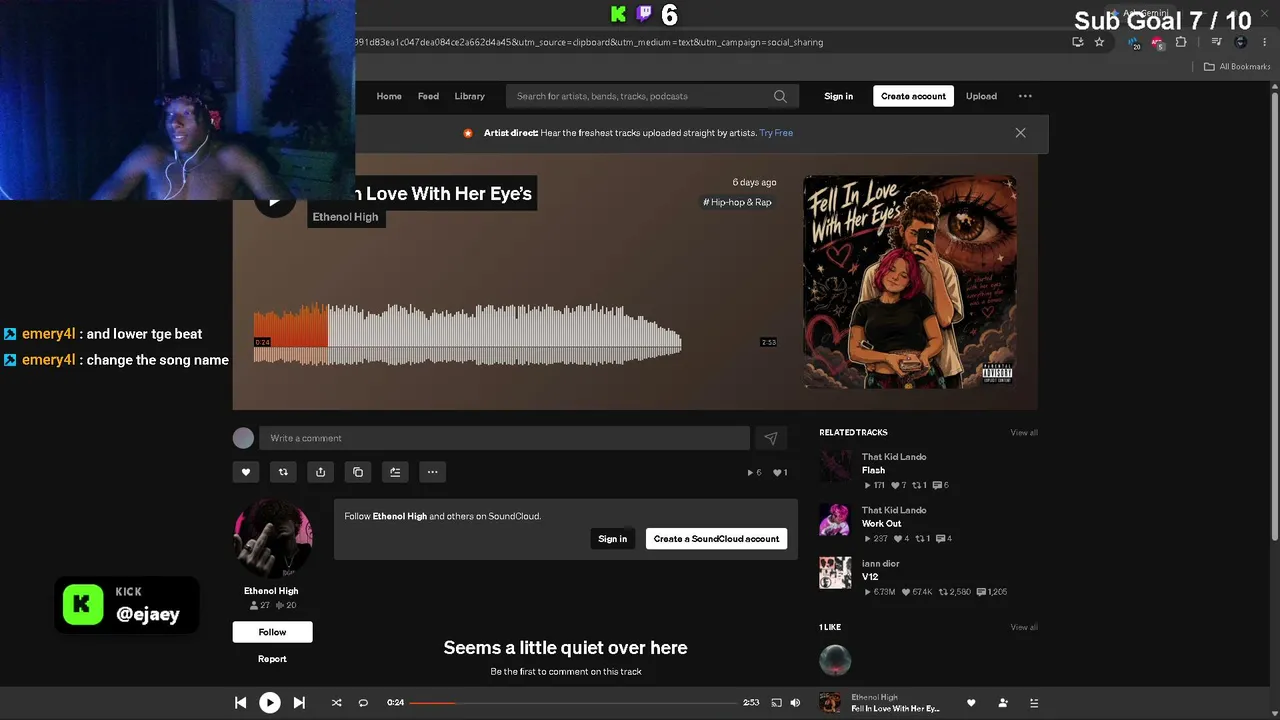This screenshot has width=1280, height=720.
Task: Add the track to Next up
Action: [x=395, y=472]
